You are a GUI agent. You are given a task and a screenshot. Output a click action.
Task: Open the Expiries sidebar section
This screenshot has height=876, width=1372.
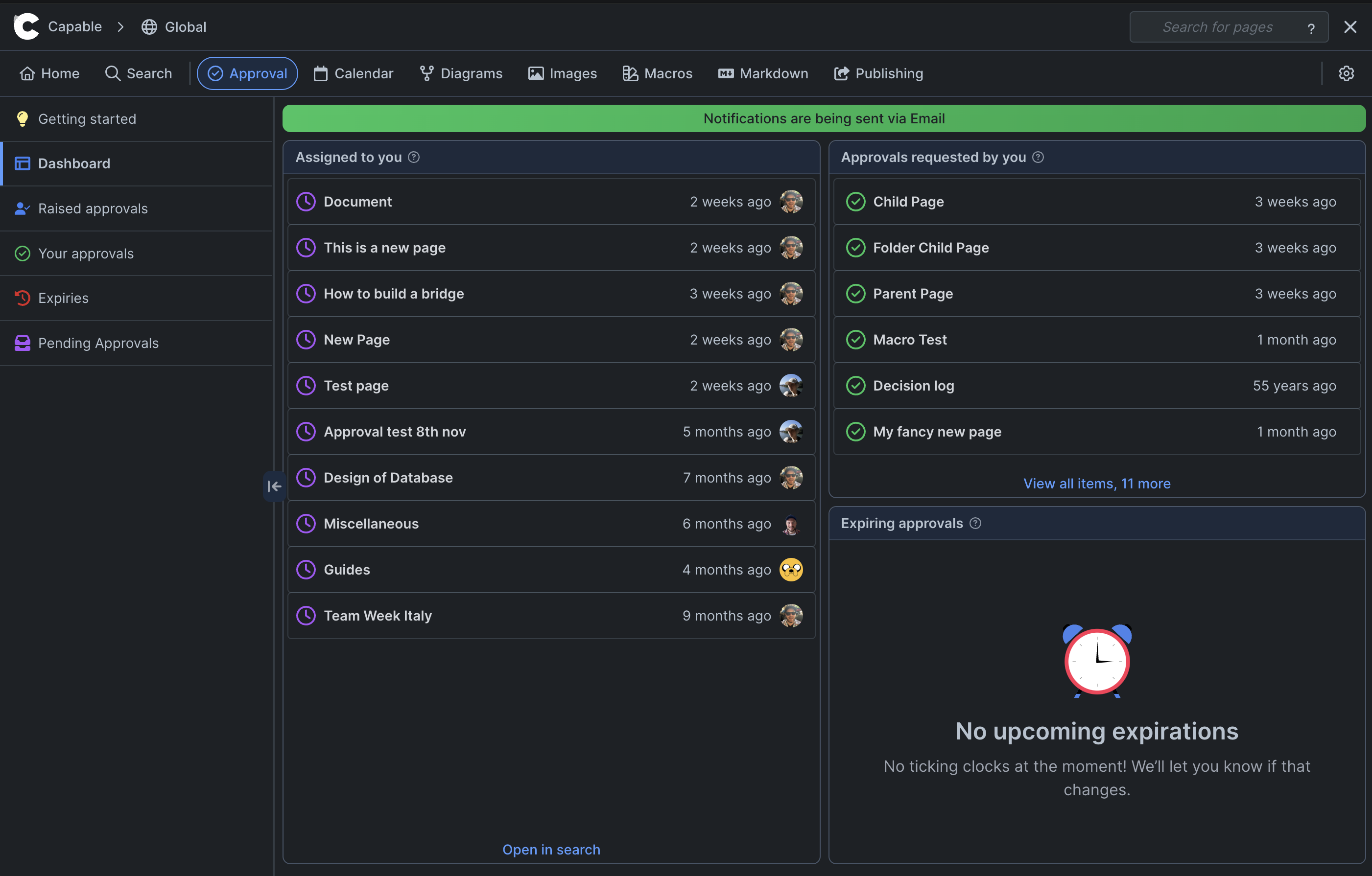pos(63,298)
